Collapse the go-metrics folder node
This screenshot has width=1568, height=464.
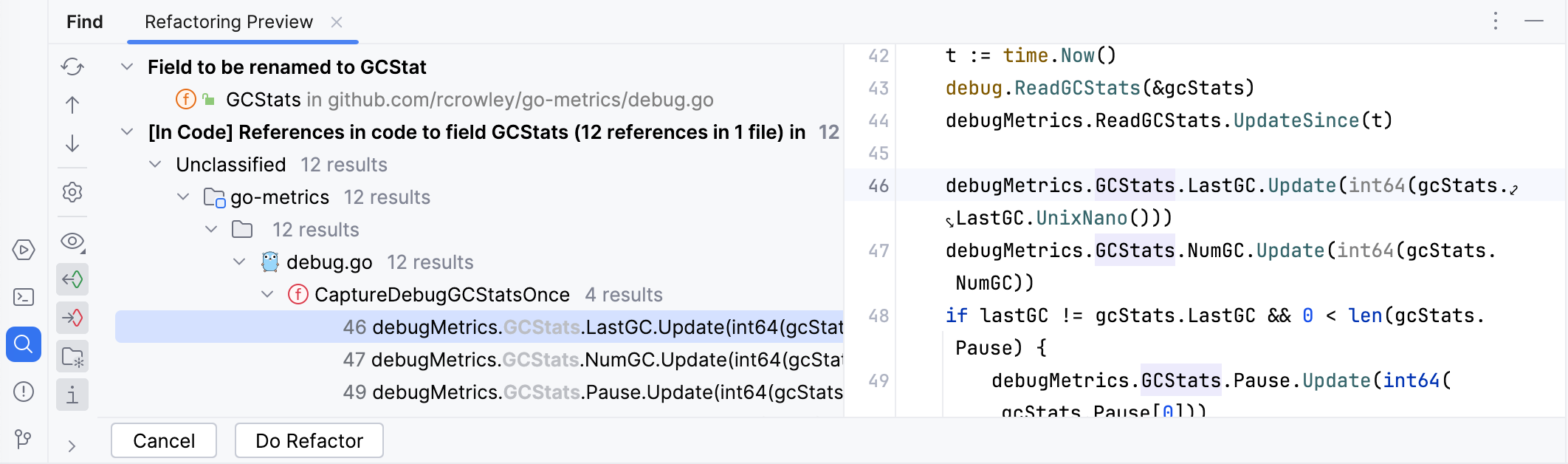click(183, 197)
